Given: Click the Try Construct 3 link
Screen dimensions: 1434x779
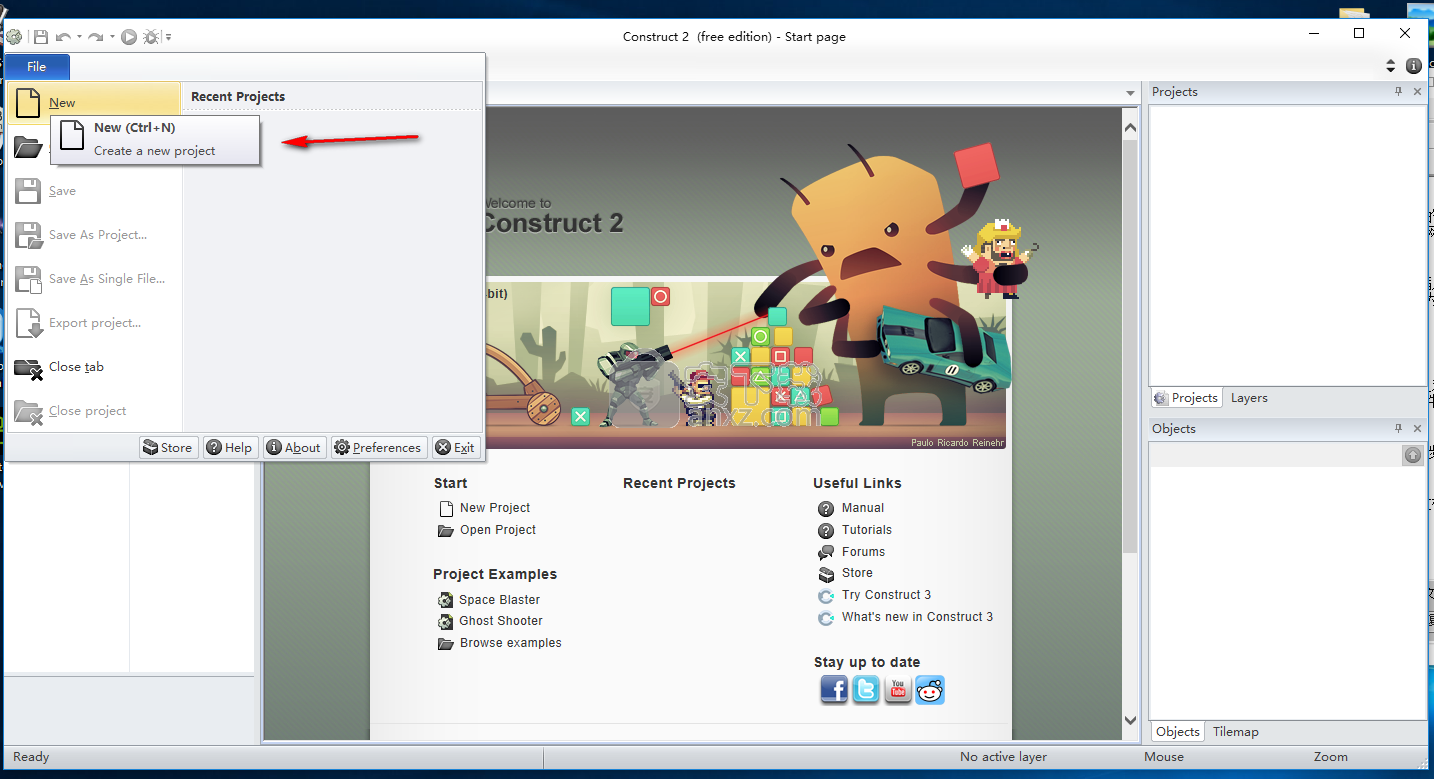Looking at the screenshot, I should coord(886,595).
